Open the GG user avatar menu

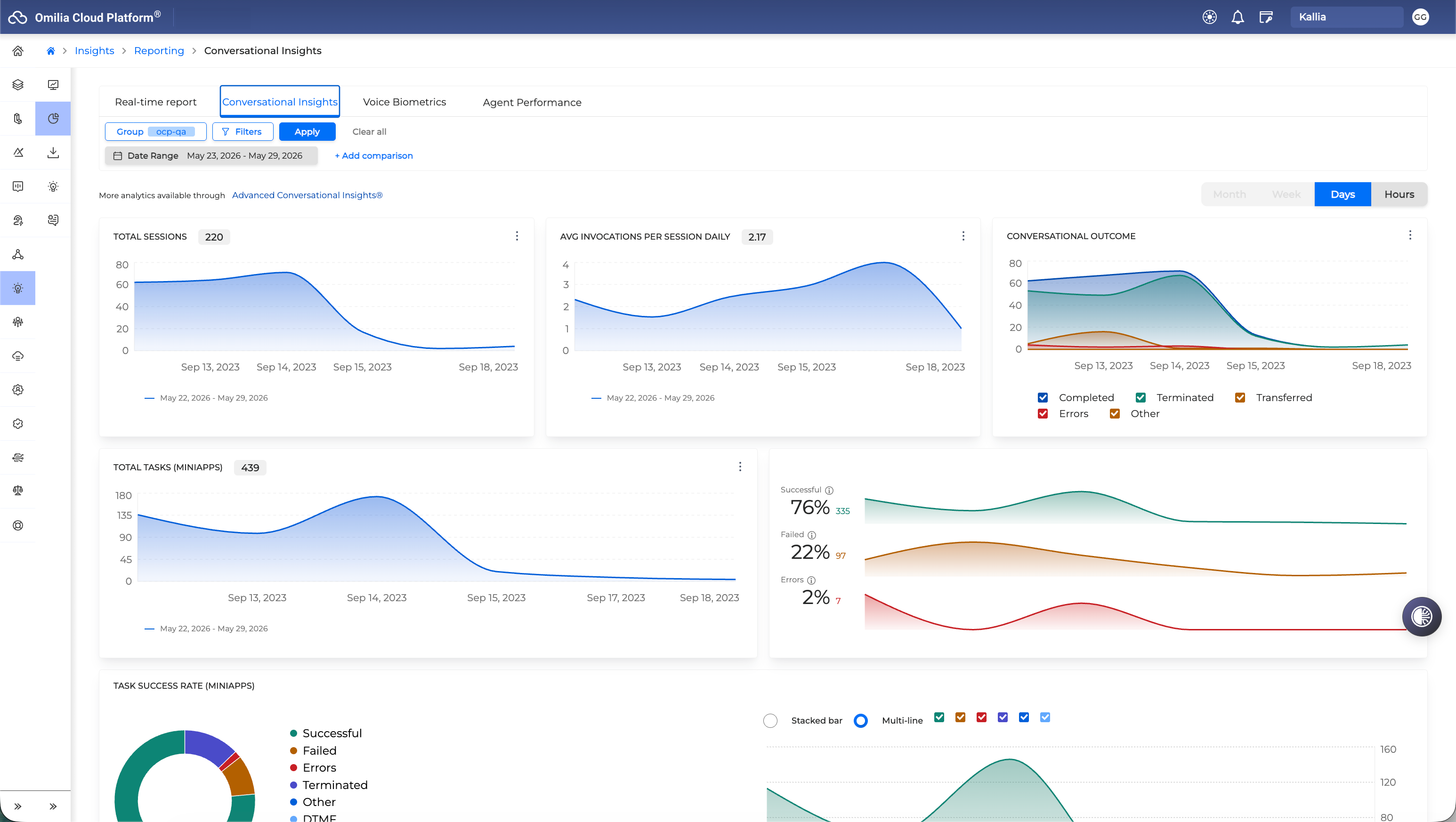tap(1420, 17)
